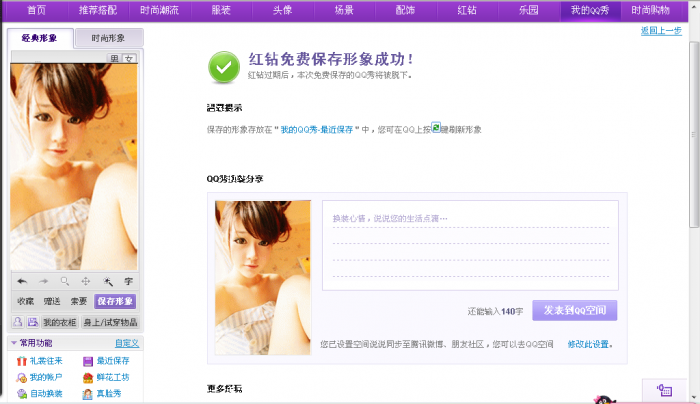The image size is (700, 404).
Task: Click the red gift icon for 礼裳往来
Action: 21,361
